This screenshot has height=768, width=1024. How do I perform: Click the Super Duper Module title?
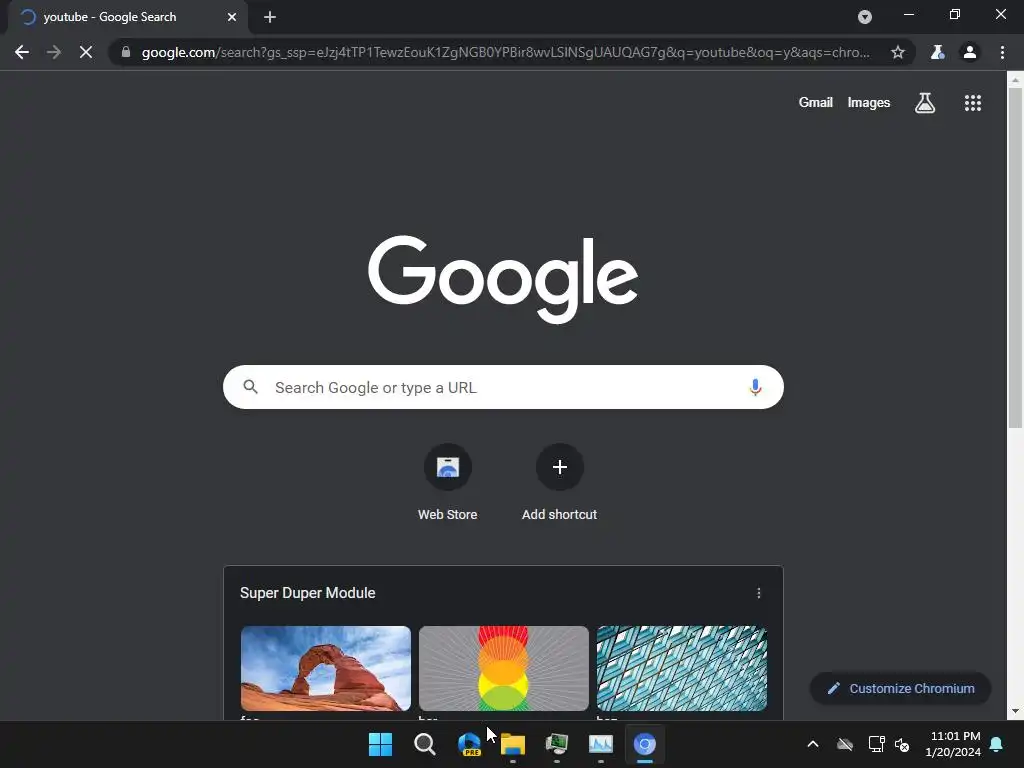click(x=308, y=593)
